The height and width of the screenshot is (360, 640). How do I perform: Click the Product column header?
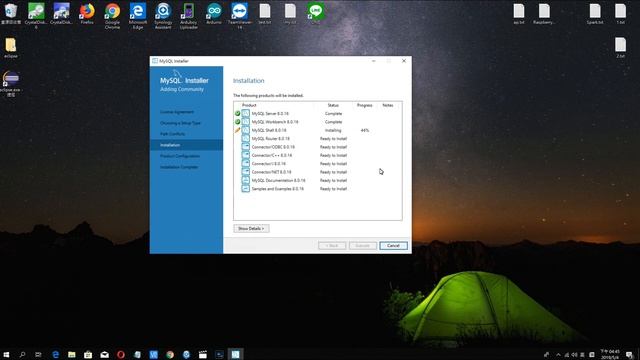pos(249,105)
